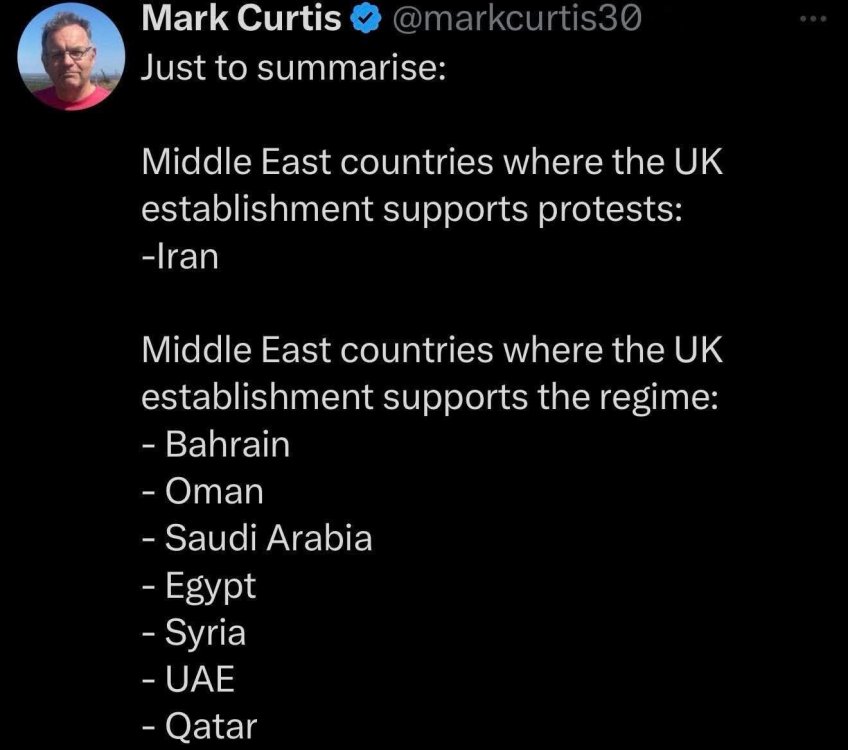Image resolution: width=848 pixels, height=750 pixels.
Task: Click the blue verified badge beside Mark Curtis
Action: click(363, 19)
